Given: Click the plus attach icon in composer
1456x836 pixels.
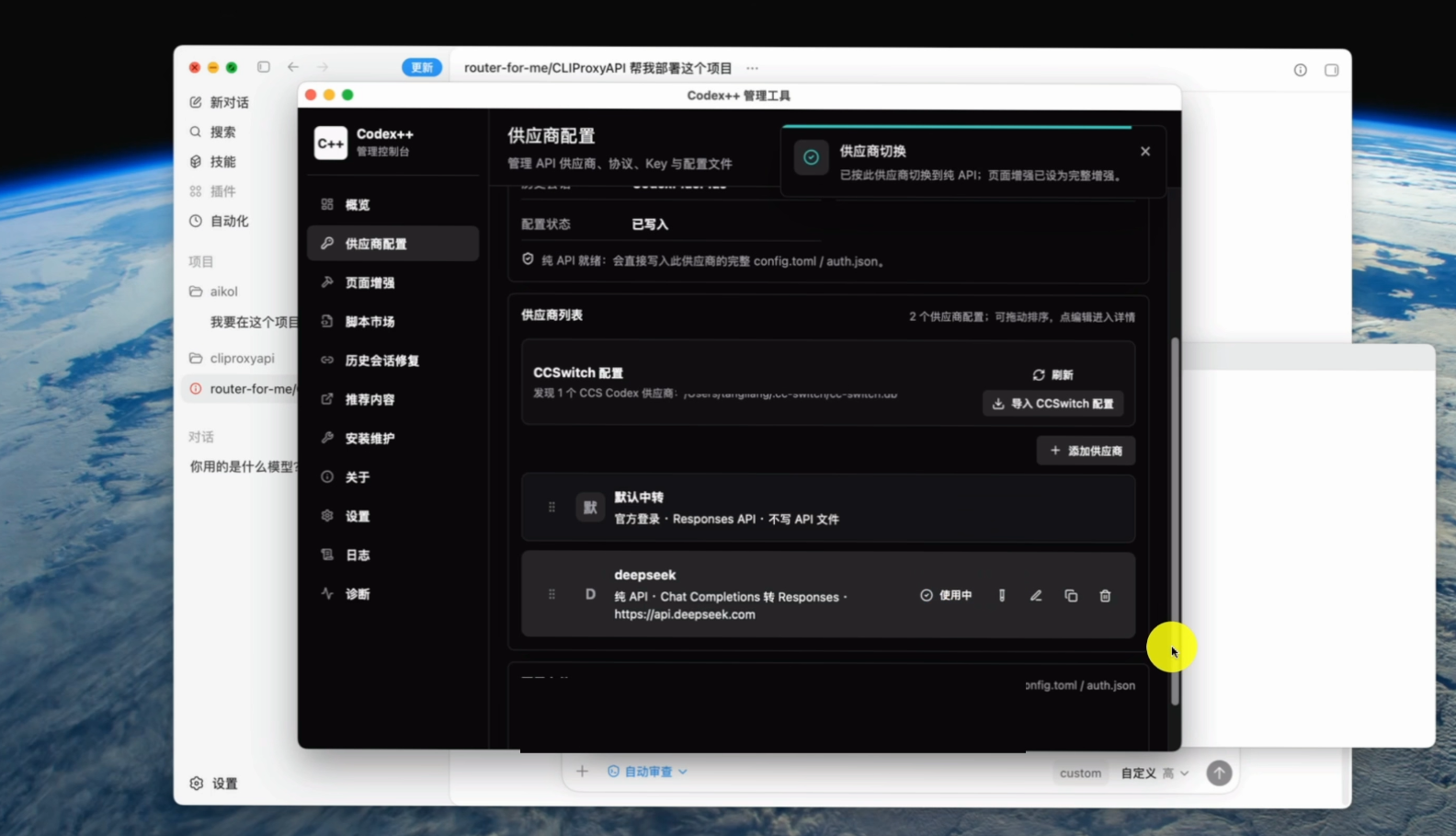Looking at the screenshot, I should pyautogui.click(x=582, y=772).
